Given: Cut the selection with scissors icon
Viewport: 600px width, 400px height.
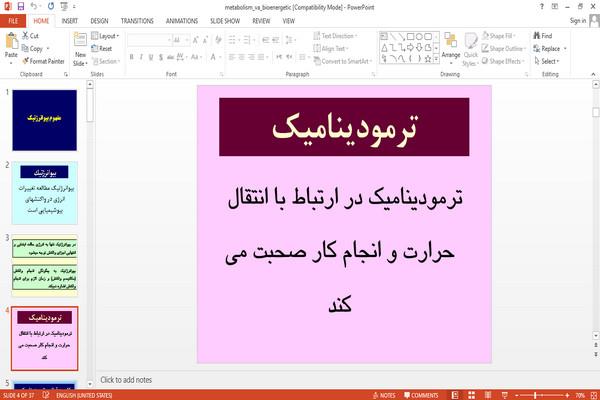Looking at the screenshot, I should [25, 36].
